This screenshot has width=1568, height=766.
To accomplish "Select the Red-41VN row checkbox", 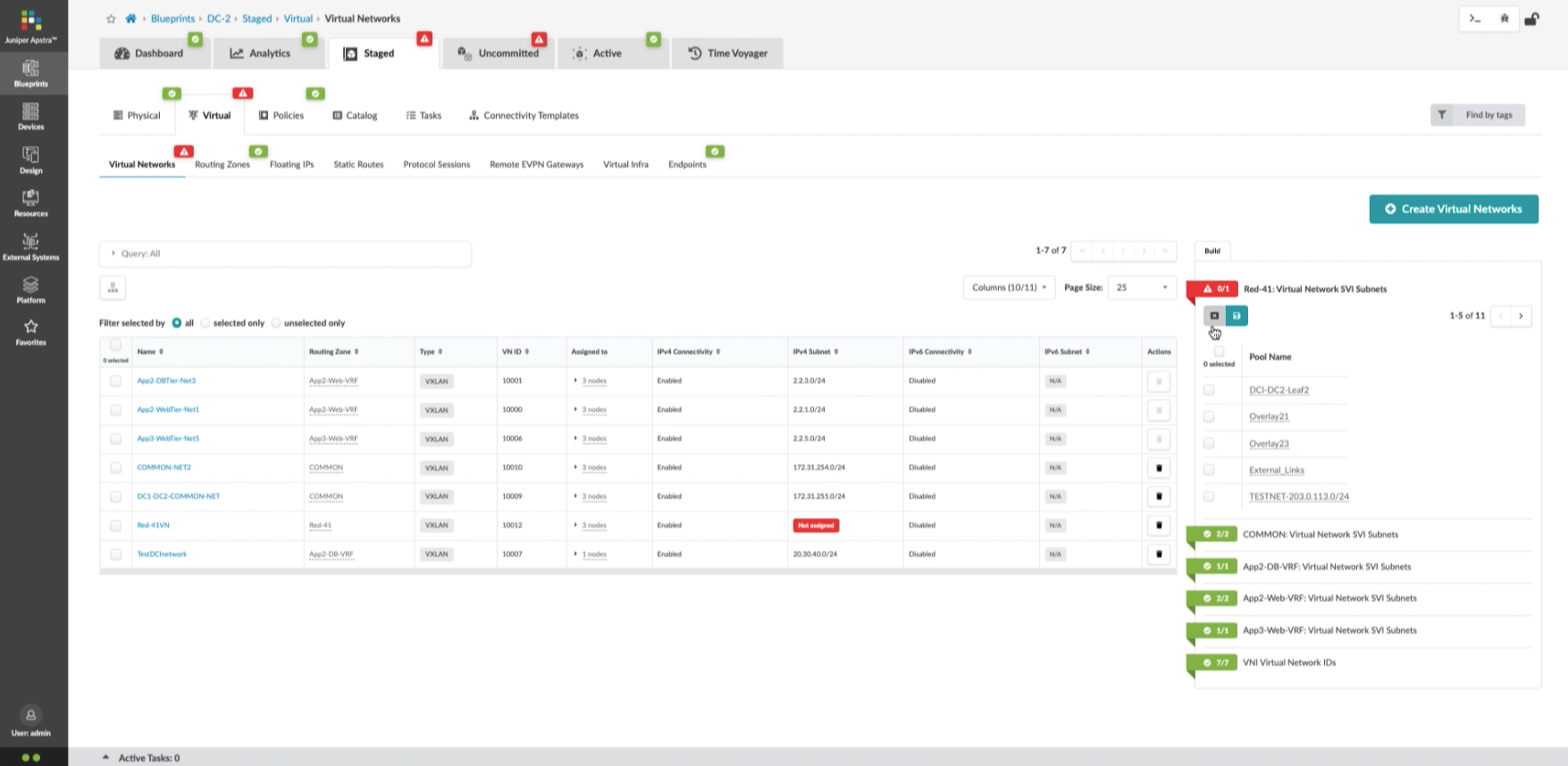I will click(x=115, y=526).
